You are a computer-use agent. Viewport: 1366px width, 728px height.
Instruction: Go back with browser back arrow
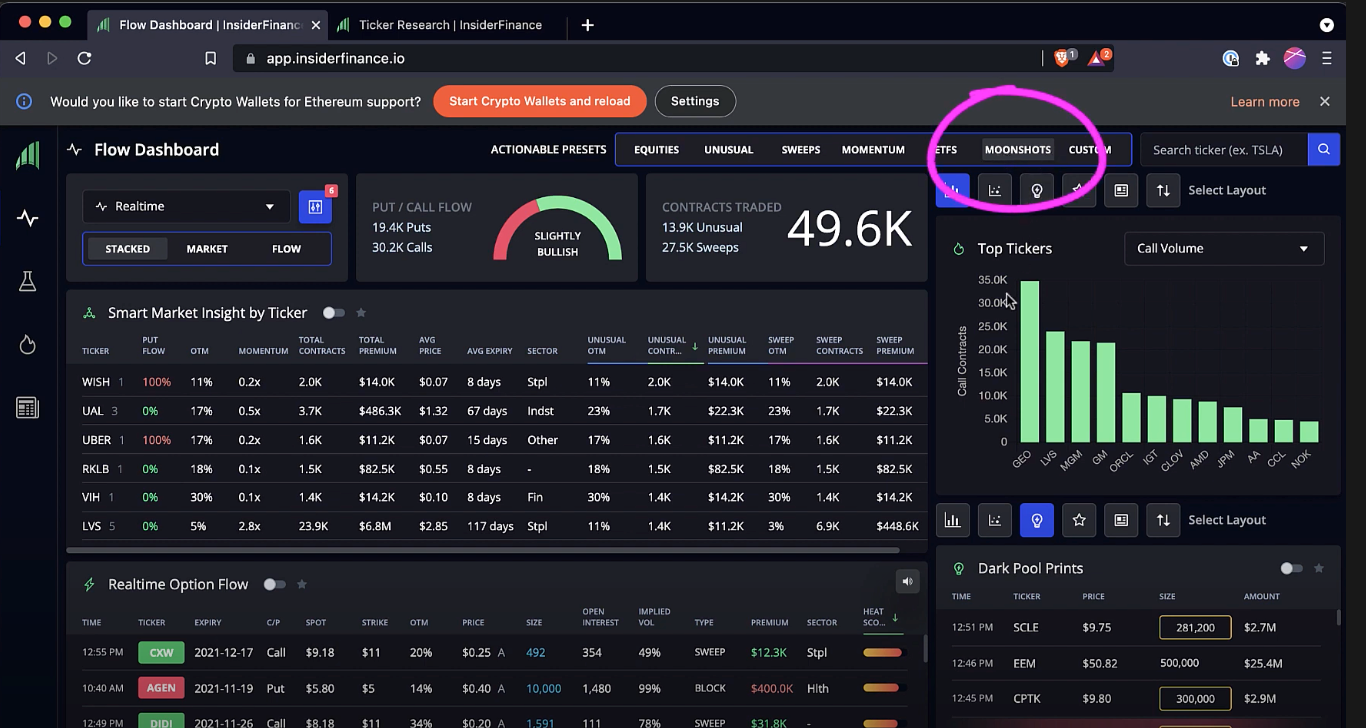click(20, 58)
